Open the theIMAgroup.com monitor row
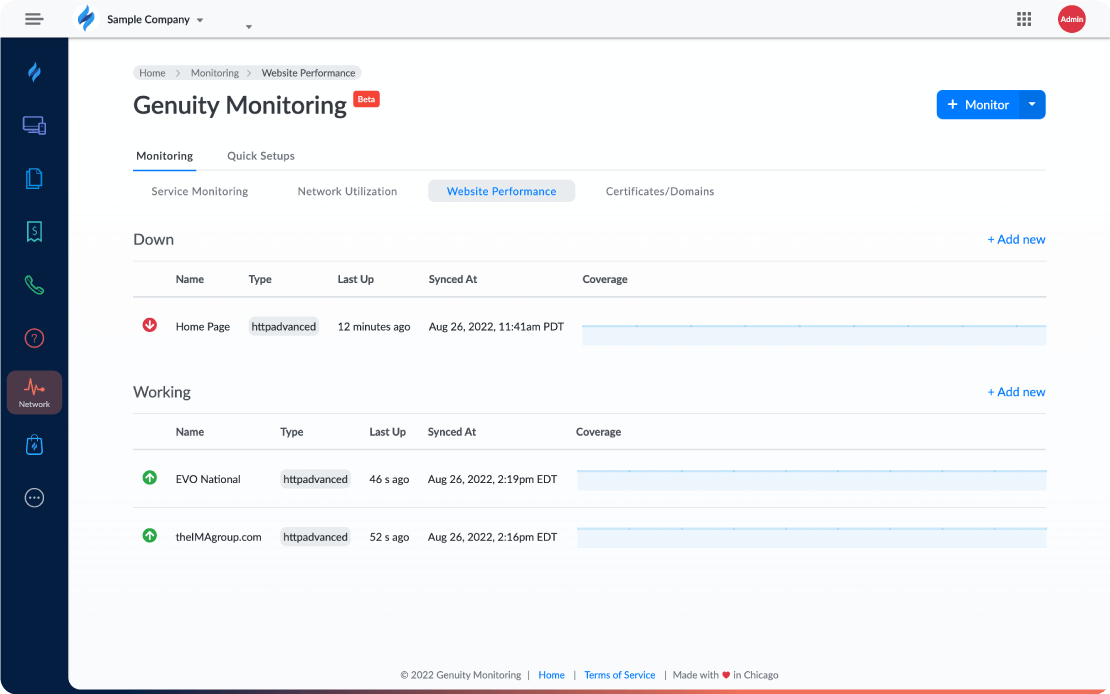The width and height of the screenshot is (1110, 694). (218, 537)
